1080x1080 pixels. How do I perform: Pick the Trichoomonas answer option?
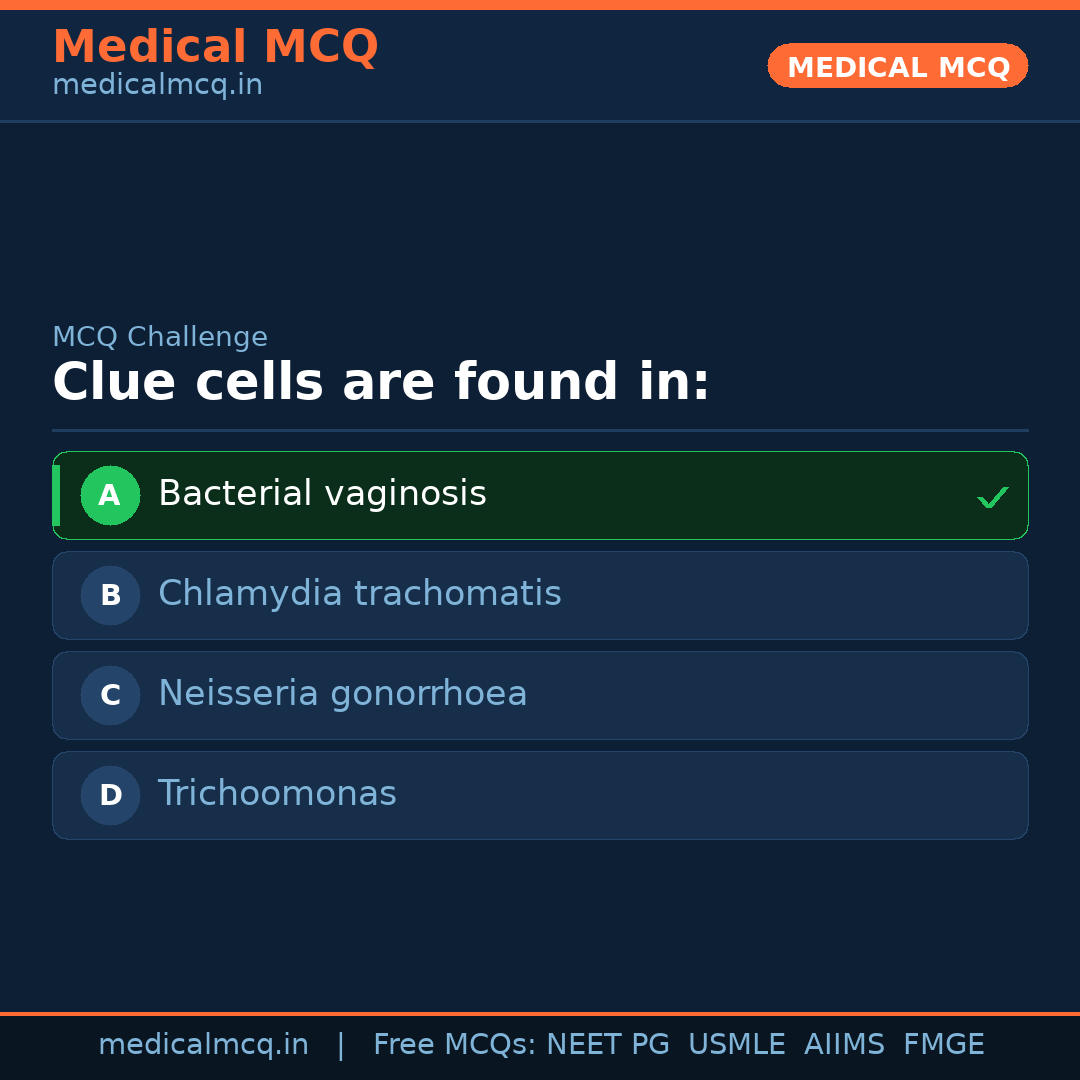click(277, 794)
